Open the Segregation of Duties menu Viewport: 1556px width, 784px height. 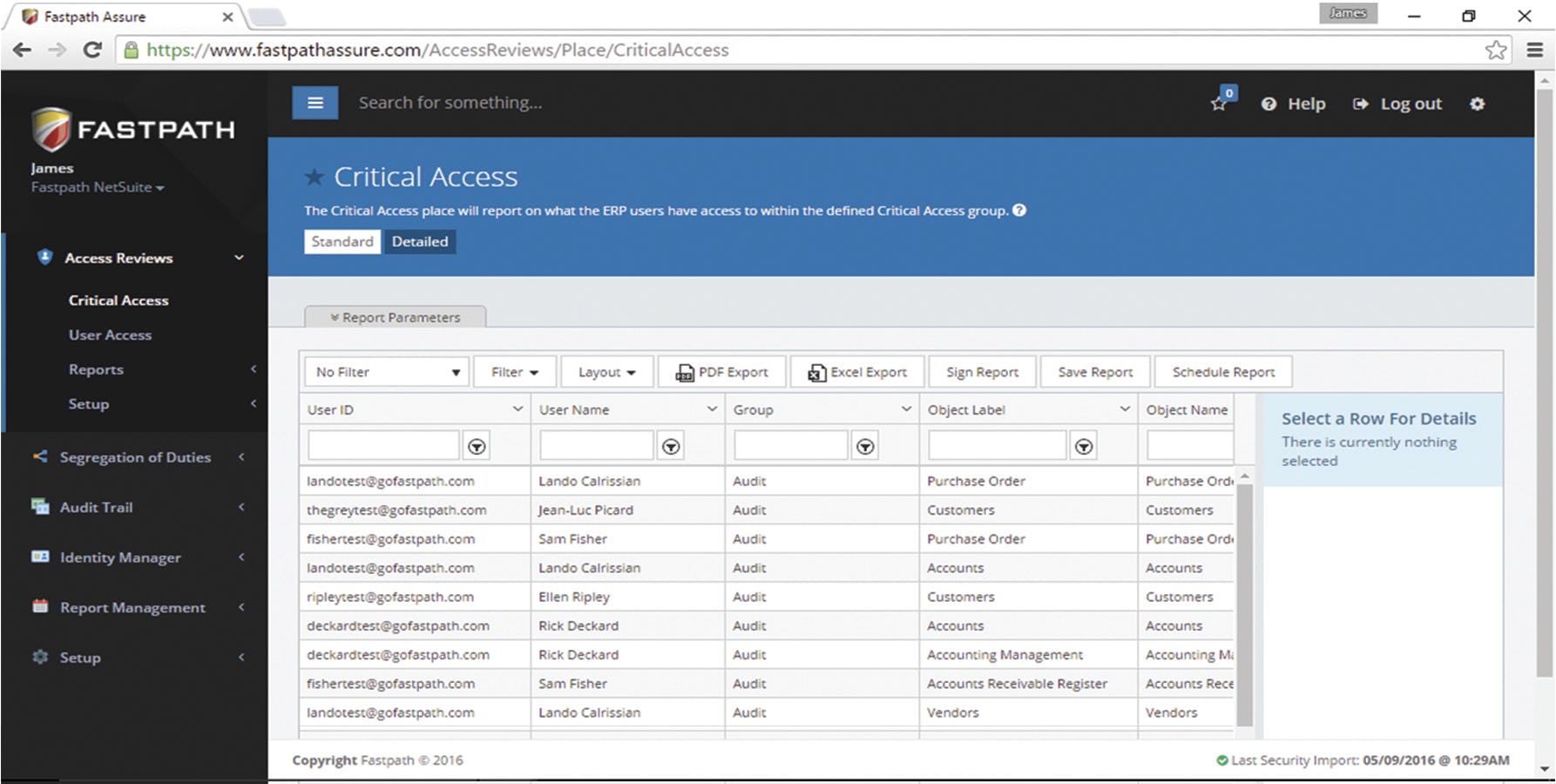135,456
